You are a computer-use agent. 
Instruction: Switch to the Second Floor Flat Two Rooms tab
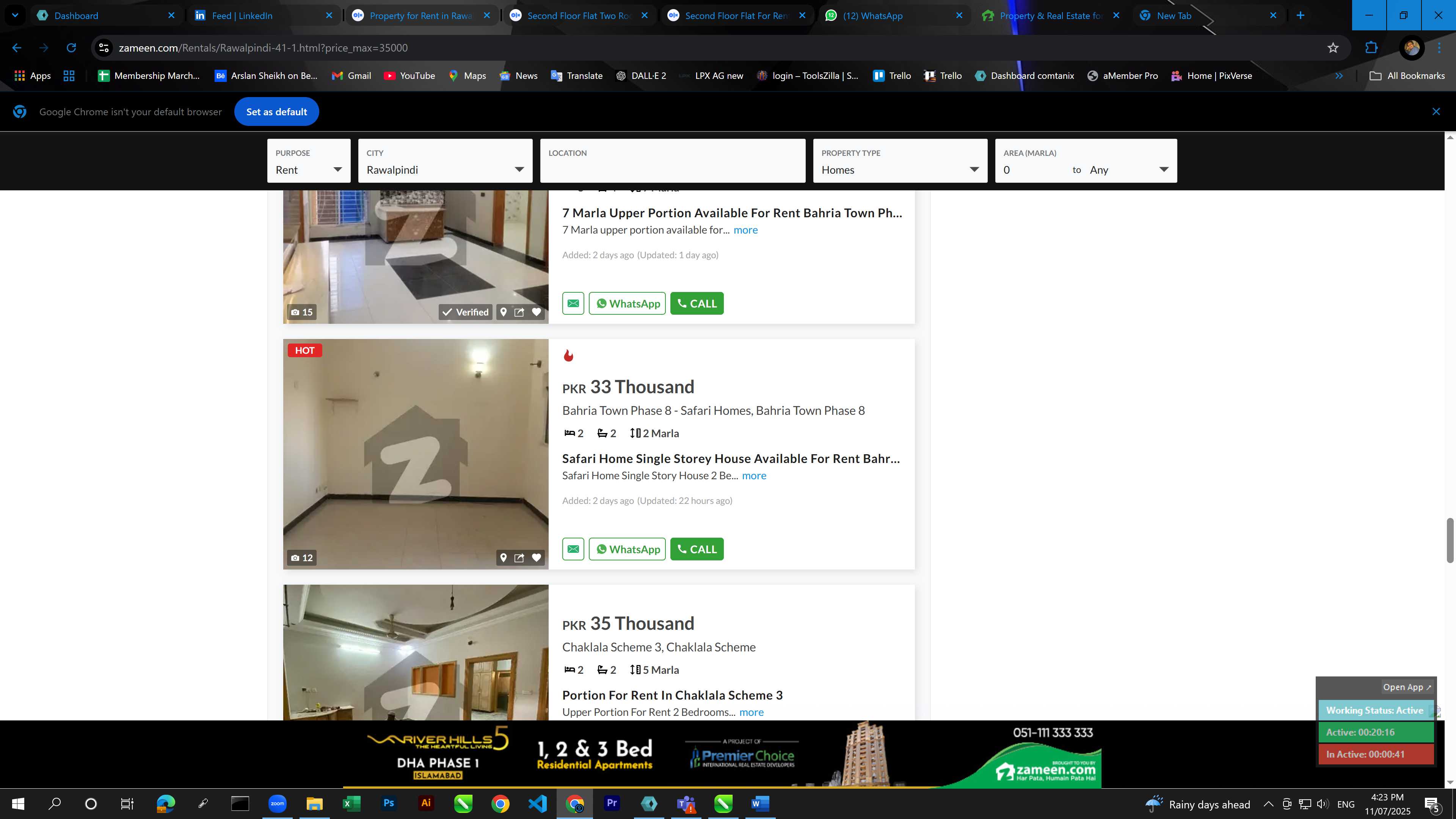coord(579,16)
